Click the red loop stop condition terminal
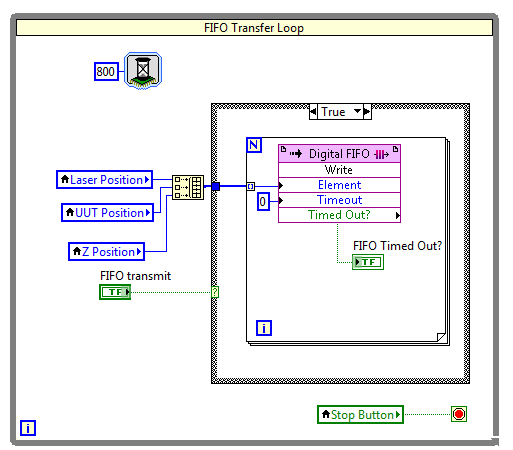 coord(459,414)
